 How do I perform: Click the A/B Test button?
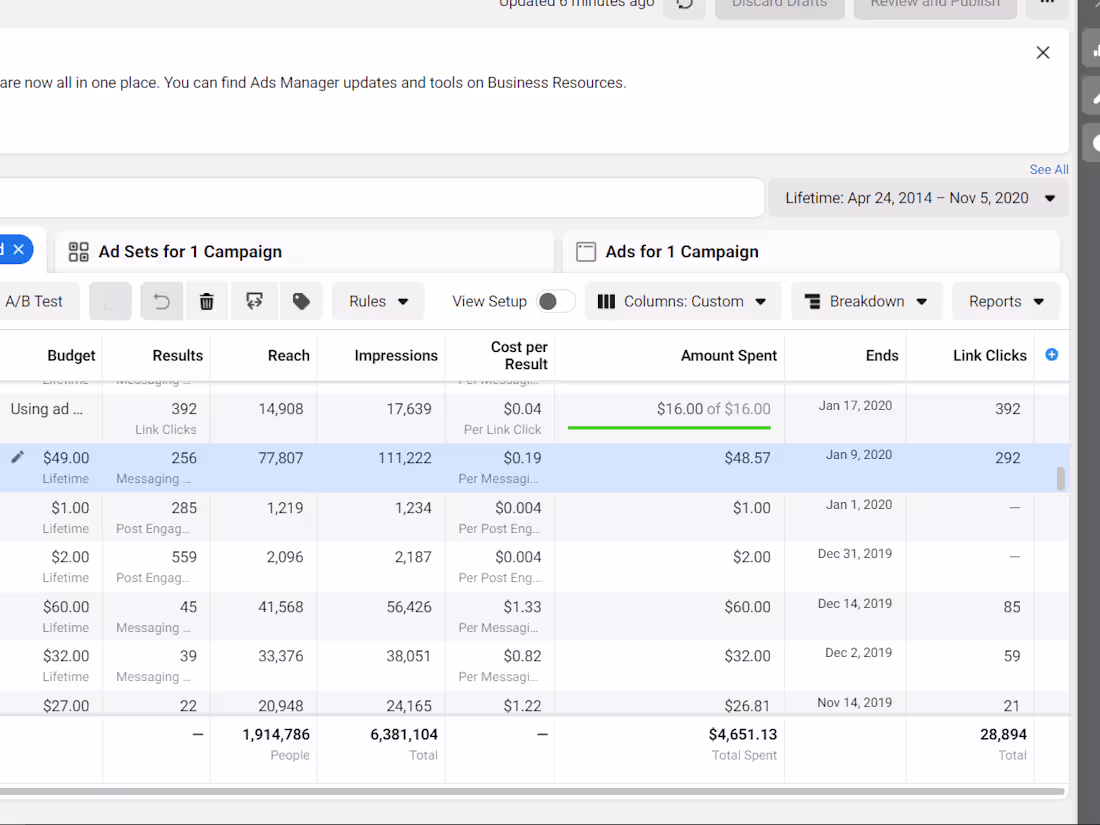coord(34,301)
